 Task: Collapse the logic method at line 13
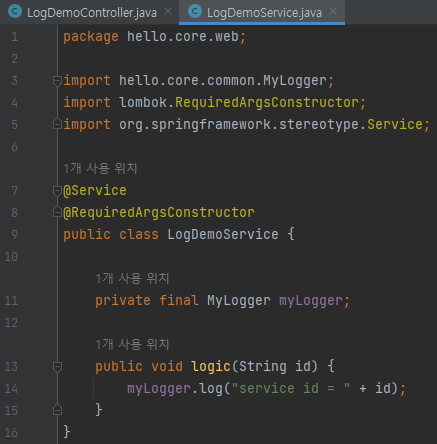tap(57, 367)
